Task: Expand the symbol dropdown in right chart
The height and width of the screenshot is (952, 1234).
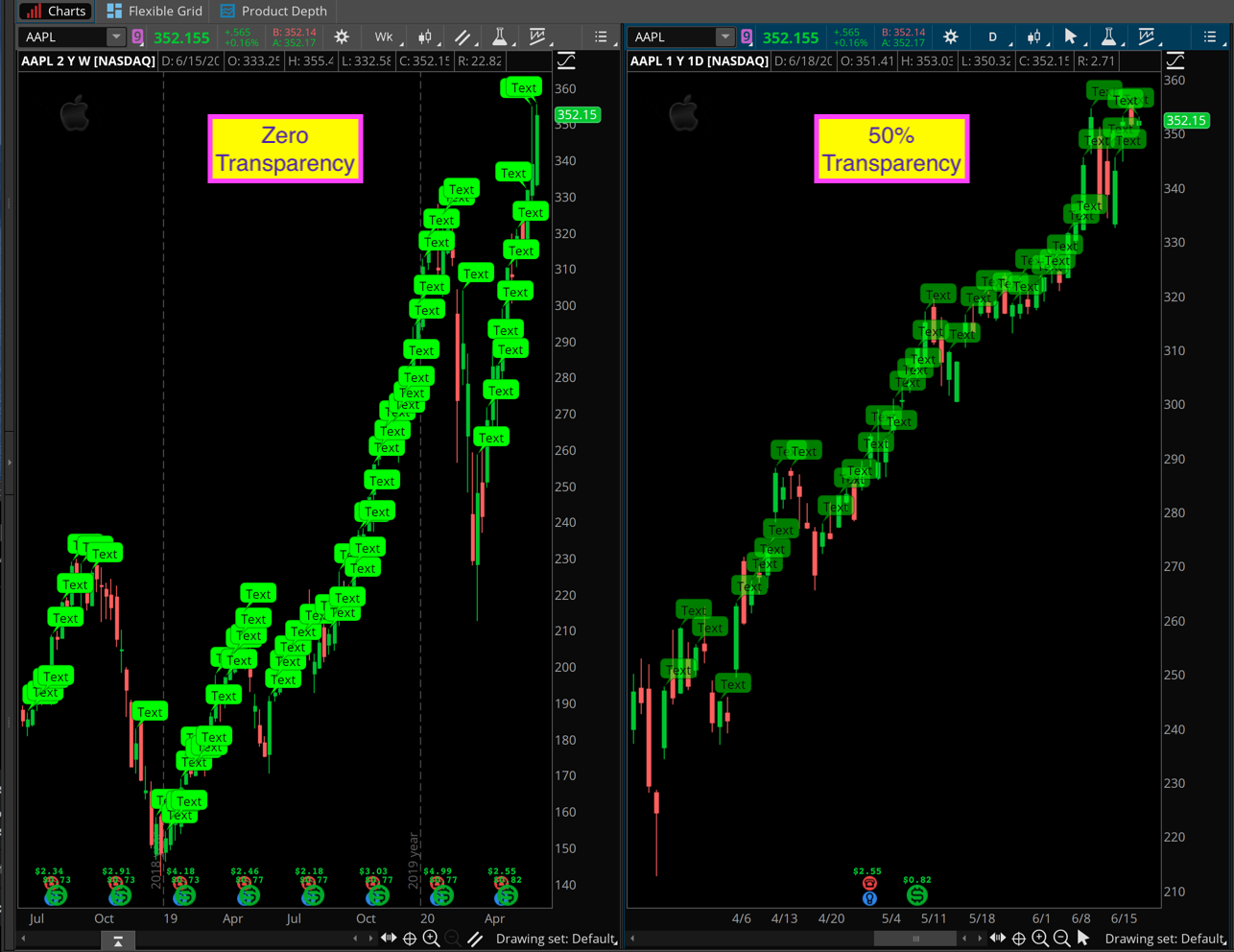Action: [x=725, y=37]
